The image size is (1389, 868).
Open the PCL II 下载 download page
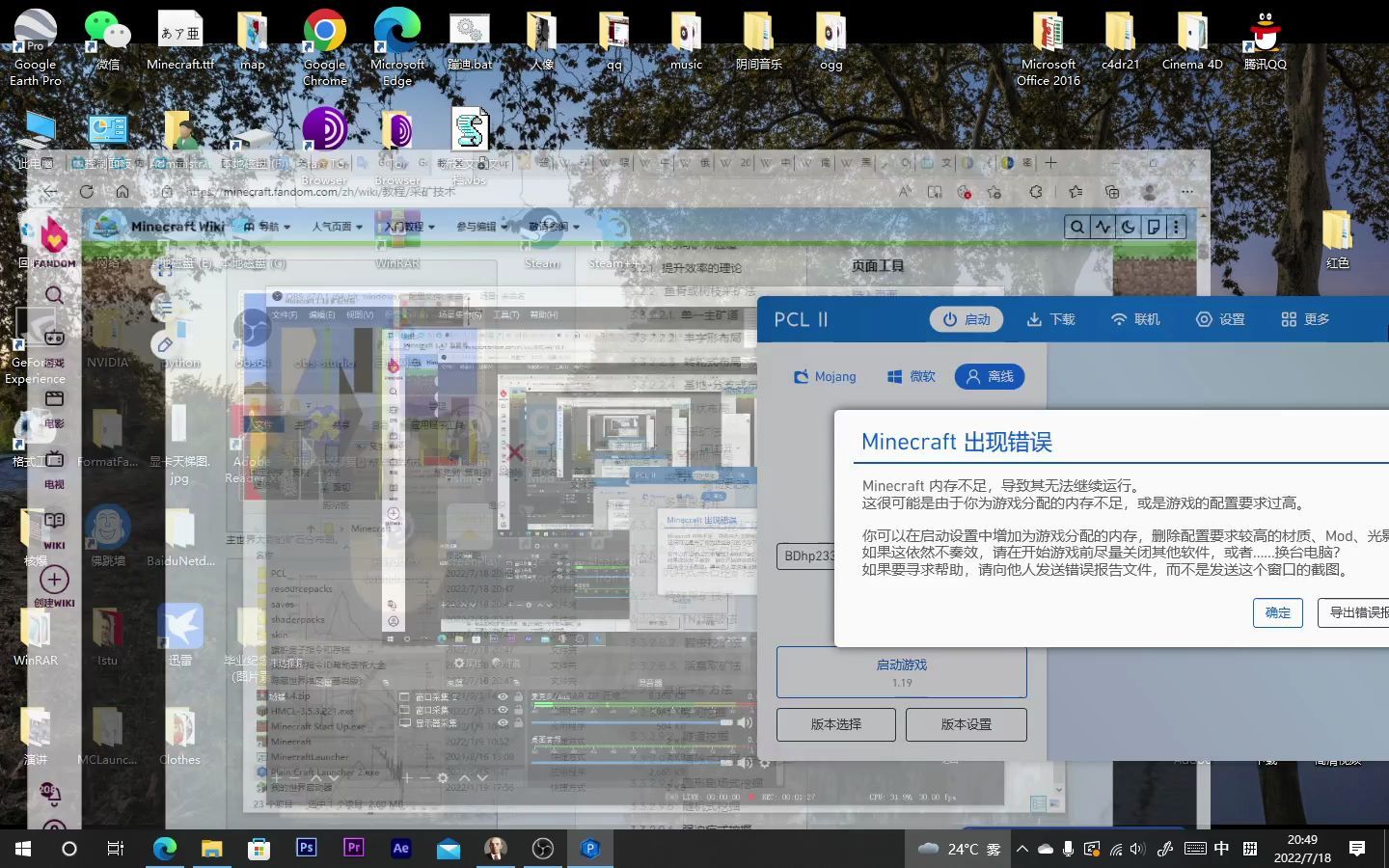pos(1050,319)
